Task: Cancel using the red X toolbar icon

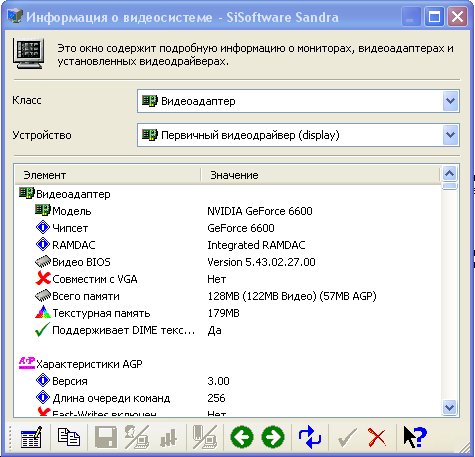Action: click(377, 437)
